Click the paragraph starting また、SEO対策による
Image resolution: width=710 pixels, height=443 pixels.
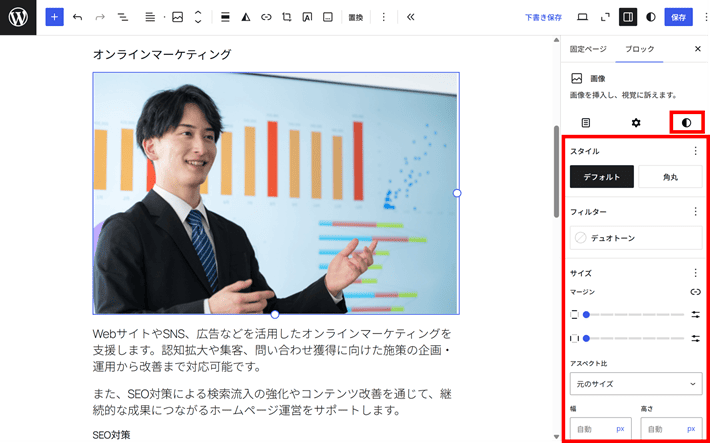(x=272, y=402)
